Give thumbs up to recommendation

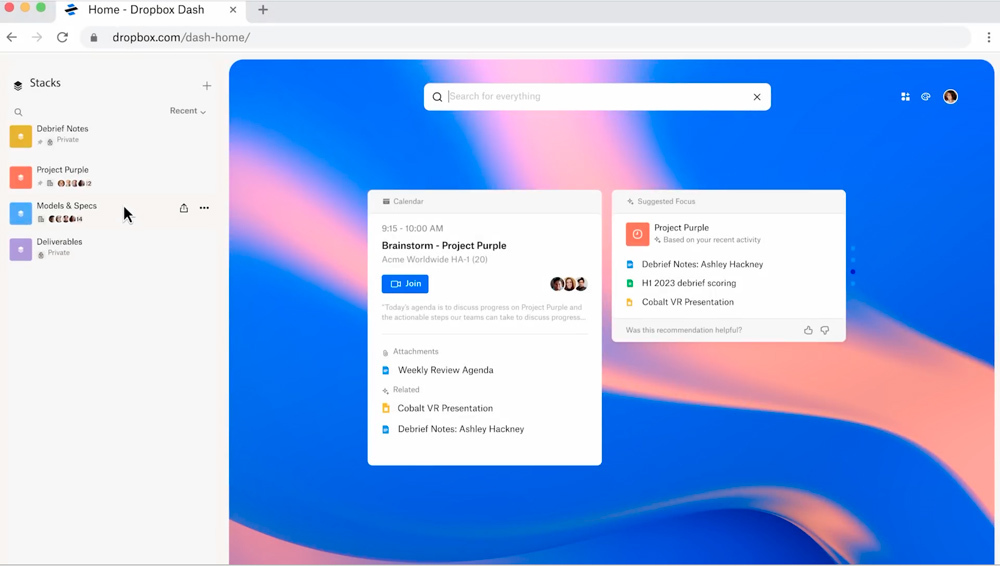(x=808, y=331)
